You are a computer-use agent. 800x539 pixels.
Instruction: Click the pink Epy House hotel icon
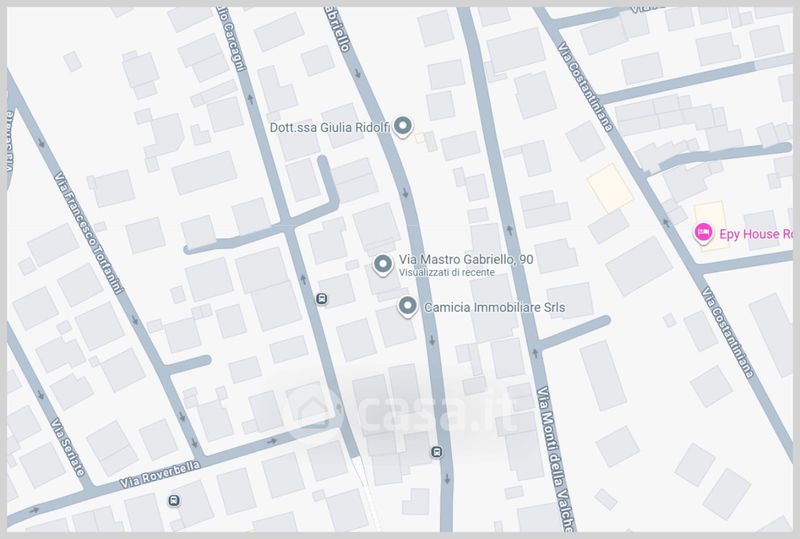tap(703, 233)
